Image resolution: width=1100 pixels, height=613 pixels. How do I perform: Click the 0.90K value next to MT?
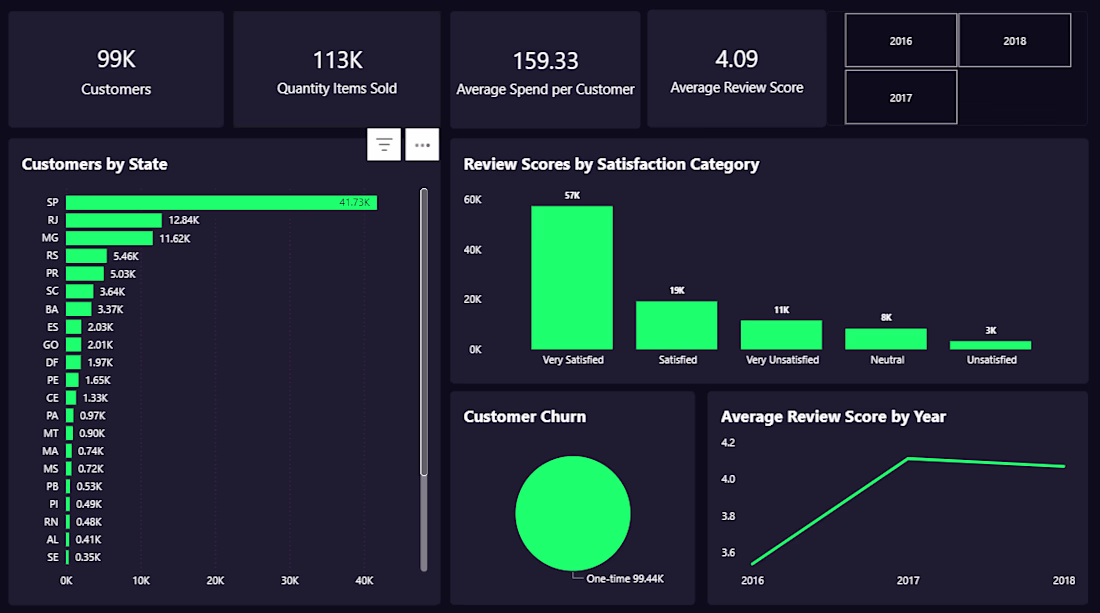pyautogui.click(x=92, y=433)
